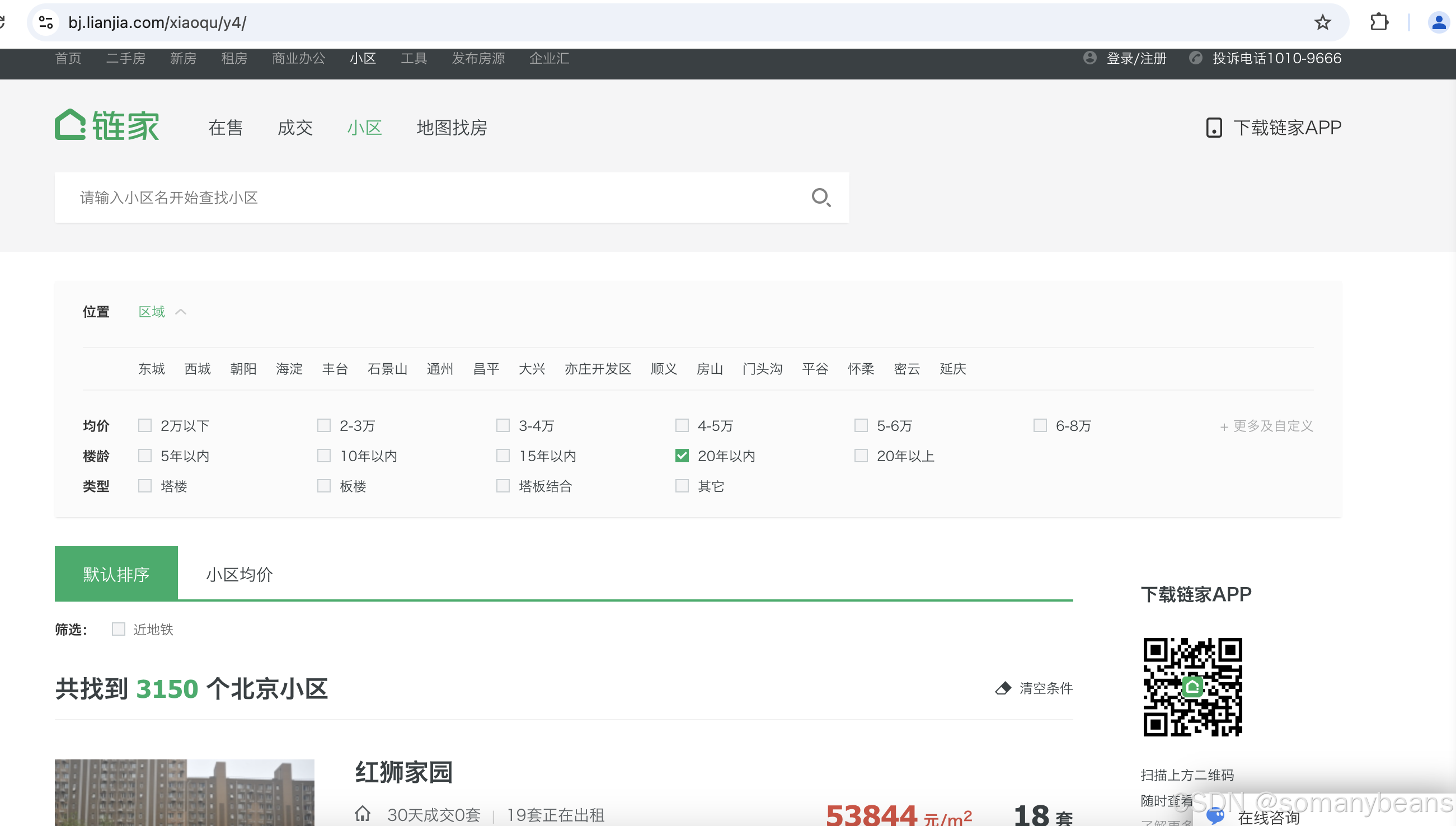Click the search magnifier icon
The width and height of the screenshot is (1456, 826).
(820, 198)
